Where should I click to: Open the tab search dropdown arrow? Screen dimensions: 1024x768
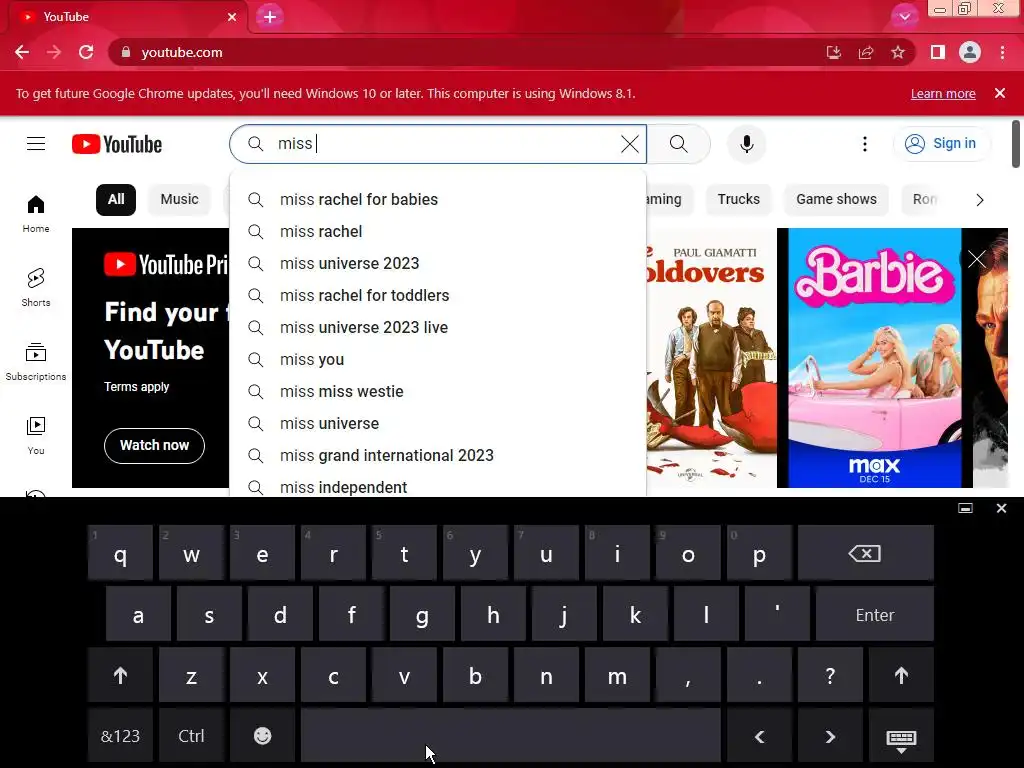point(904,17)
